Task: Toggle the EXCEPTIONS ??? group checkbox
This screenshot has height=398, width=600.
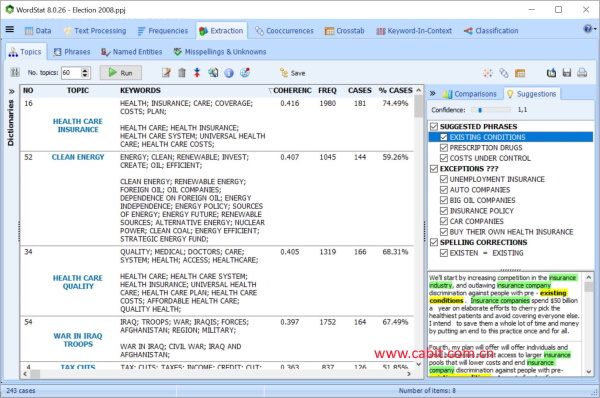Action: [434, 168]
